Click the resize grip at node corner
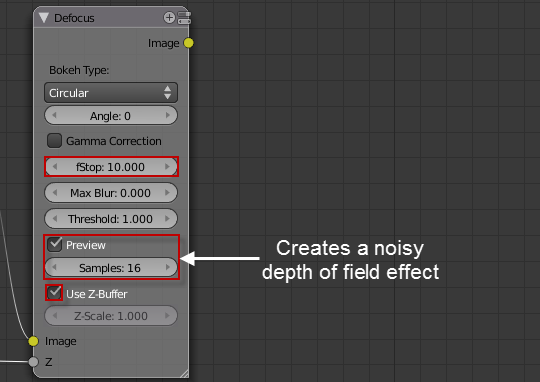Screen dimensions: 540x382 pyautogui.click(x=185, y=373)
